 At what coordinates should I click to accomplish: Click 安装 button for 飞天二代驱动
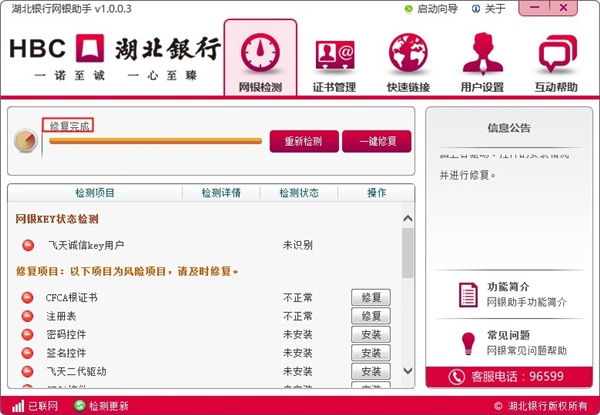(x=371, y=371)
